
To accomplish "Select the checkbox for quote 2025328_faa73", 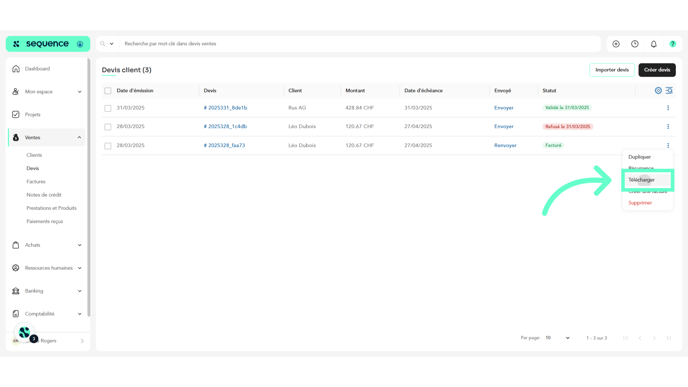I will [108, 146].
